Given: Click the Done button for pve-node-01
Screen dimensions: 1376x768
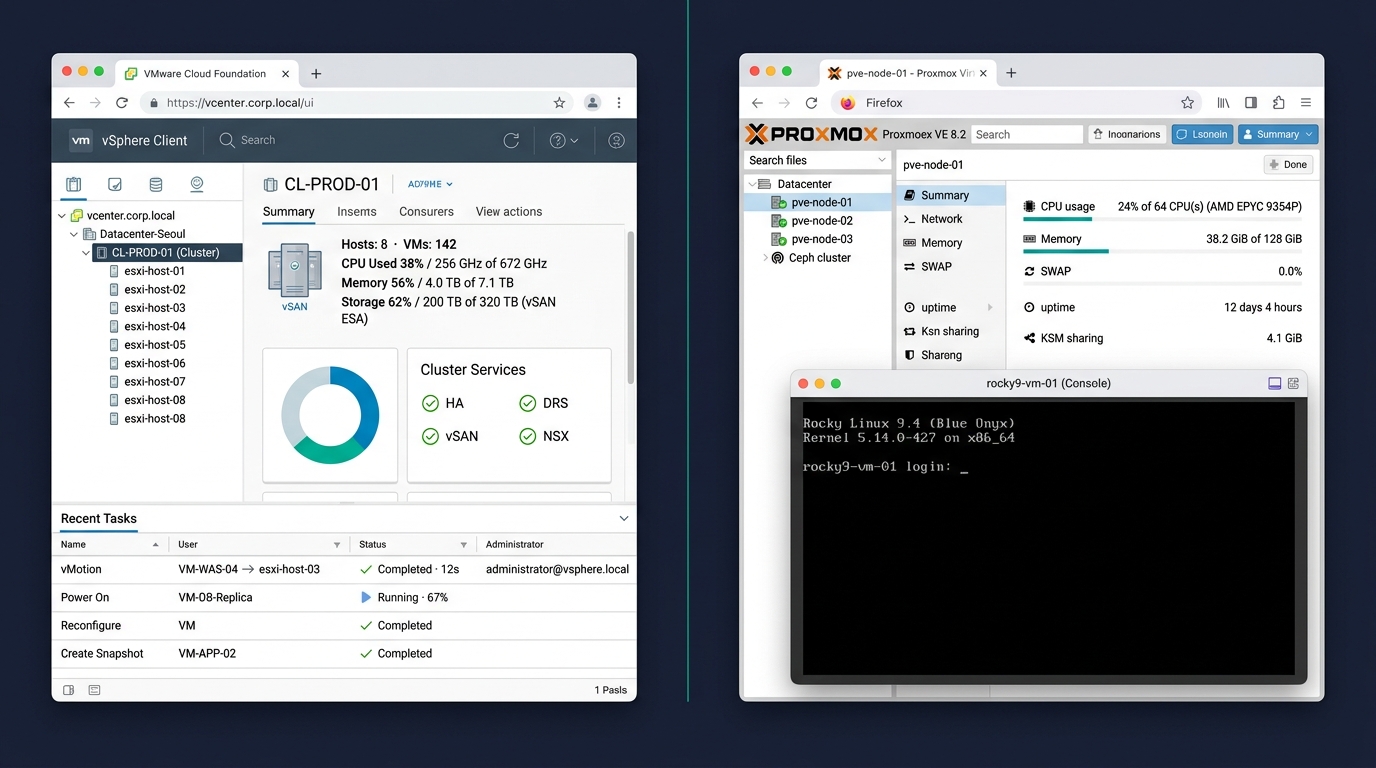Looking at the screenshot, I should coord(1288,165).
